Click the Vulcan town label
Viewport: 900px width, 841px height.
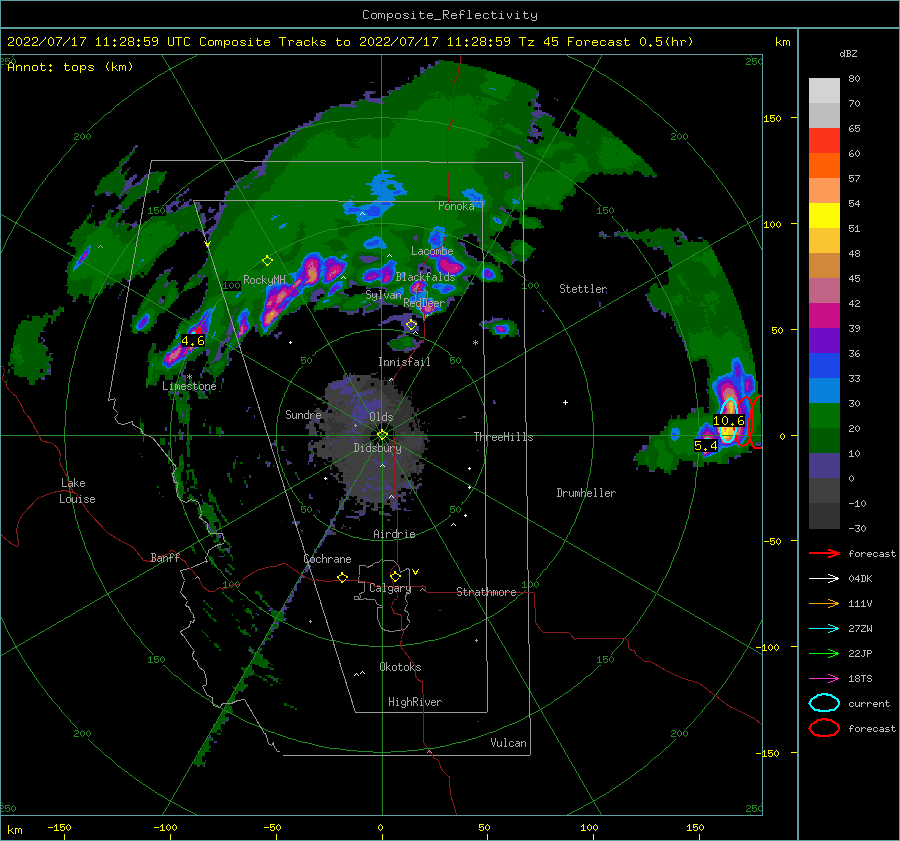click(x=508, y=743)
